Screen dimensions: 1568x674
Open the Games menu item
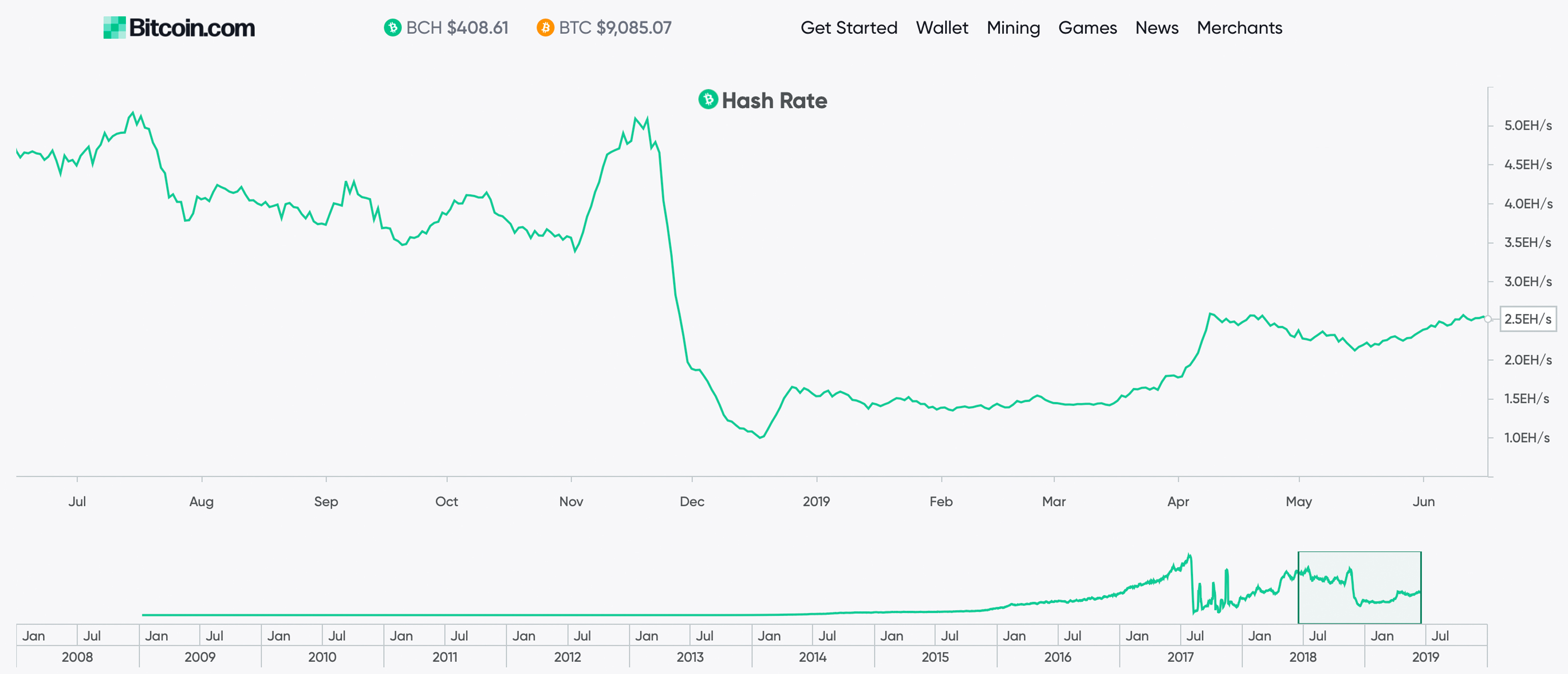coord(1087,27)
